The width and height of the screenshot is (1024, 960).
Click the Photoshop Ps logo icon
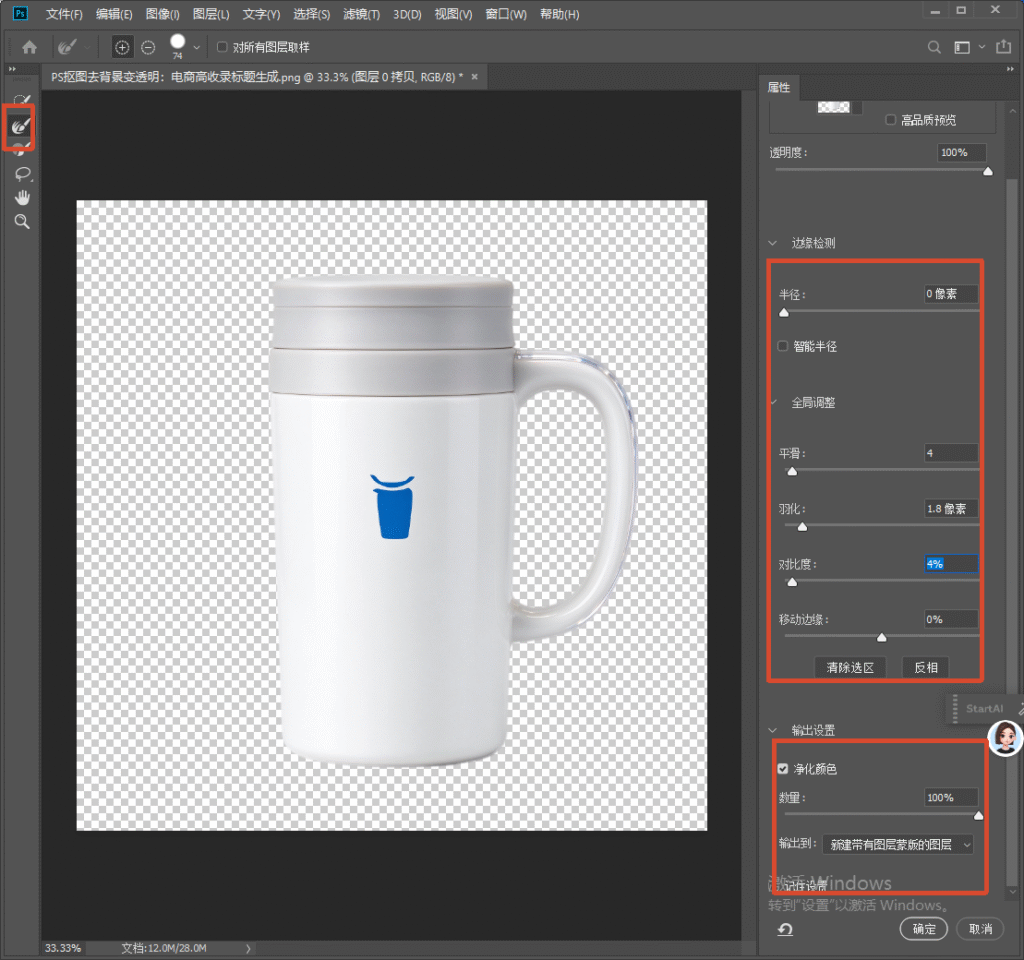[20, 13]
